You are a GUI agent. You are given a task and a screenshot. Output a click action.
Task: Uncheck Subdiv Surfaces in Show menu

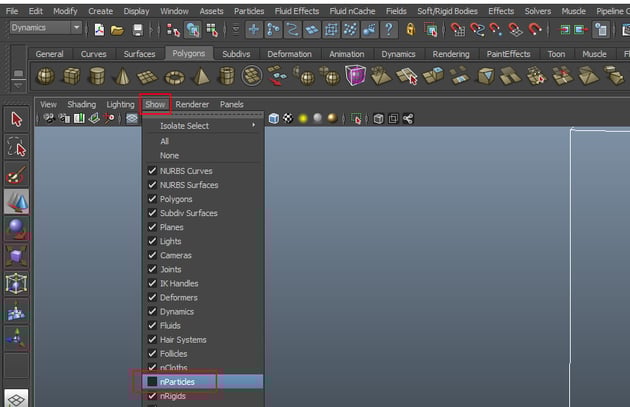[x=203, y=213]
